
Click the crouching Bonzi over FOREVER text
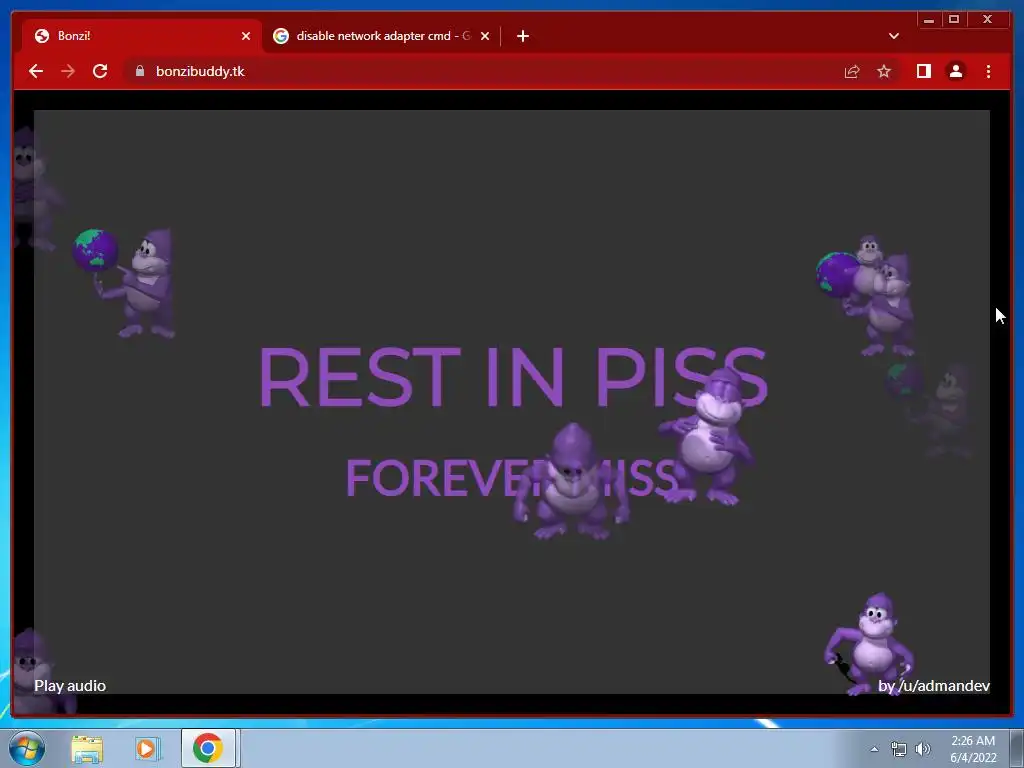571,481
